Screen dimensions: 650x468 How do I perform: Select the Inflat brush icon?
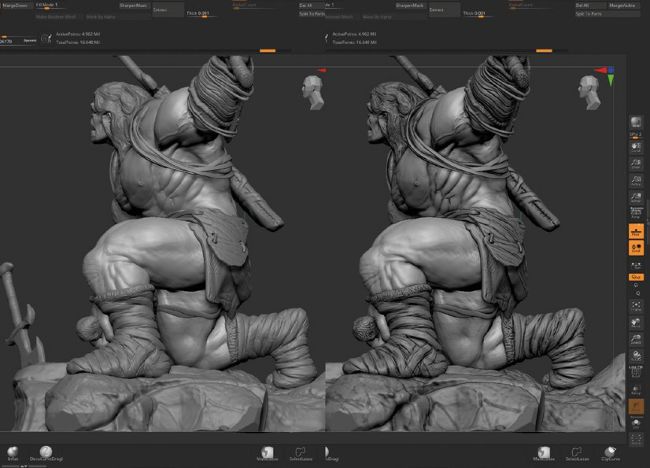click(x=13, y=452)
